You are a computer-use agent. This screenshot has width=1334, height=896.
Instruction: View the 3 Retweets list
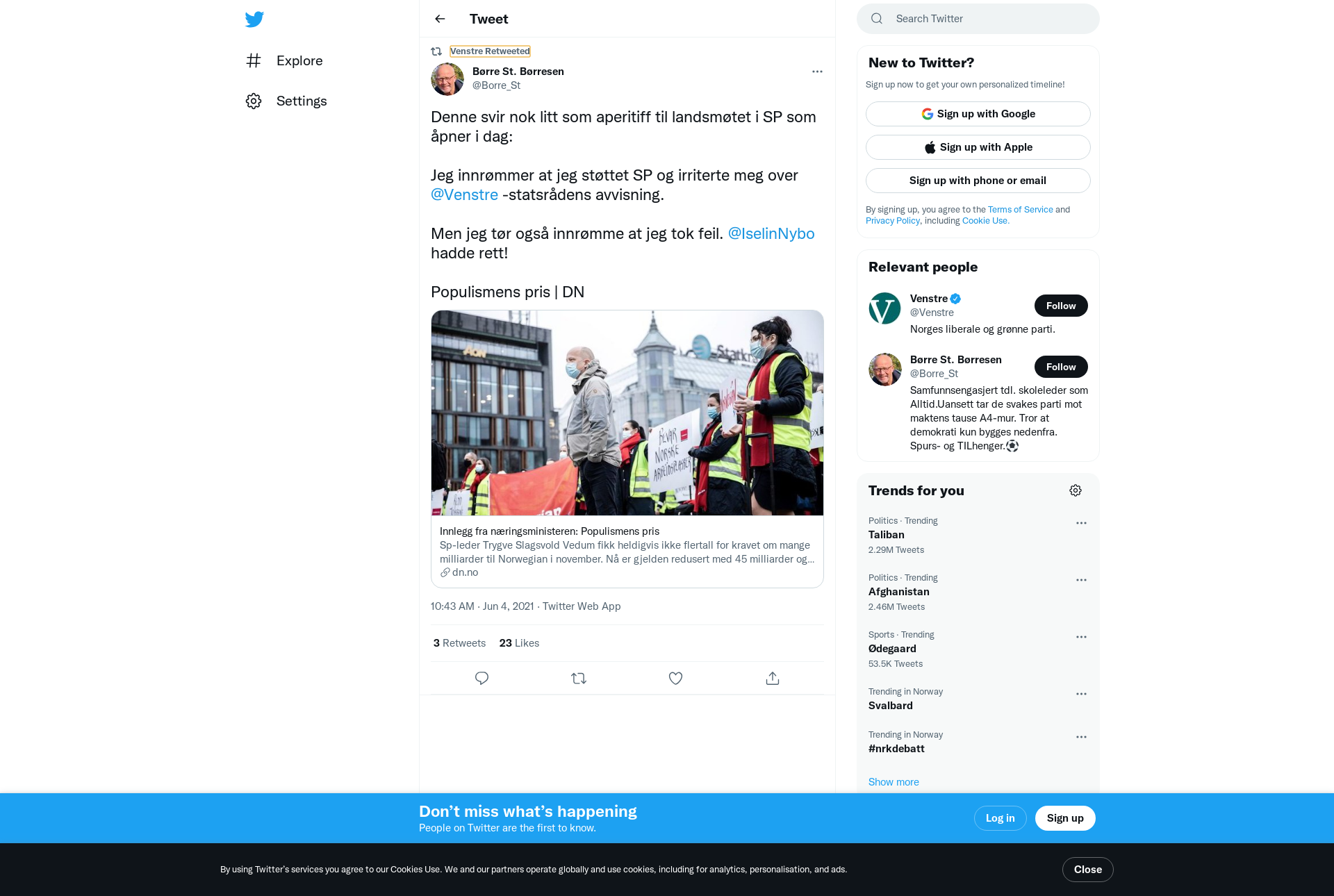(x=459, y=643)
